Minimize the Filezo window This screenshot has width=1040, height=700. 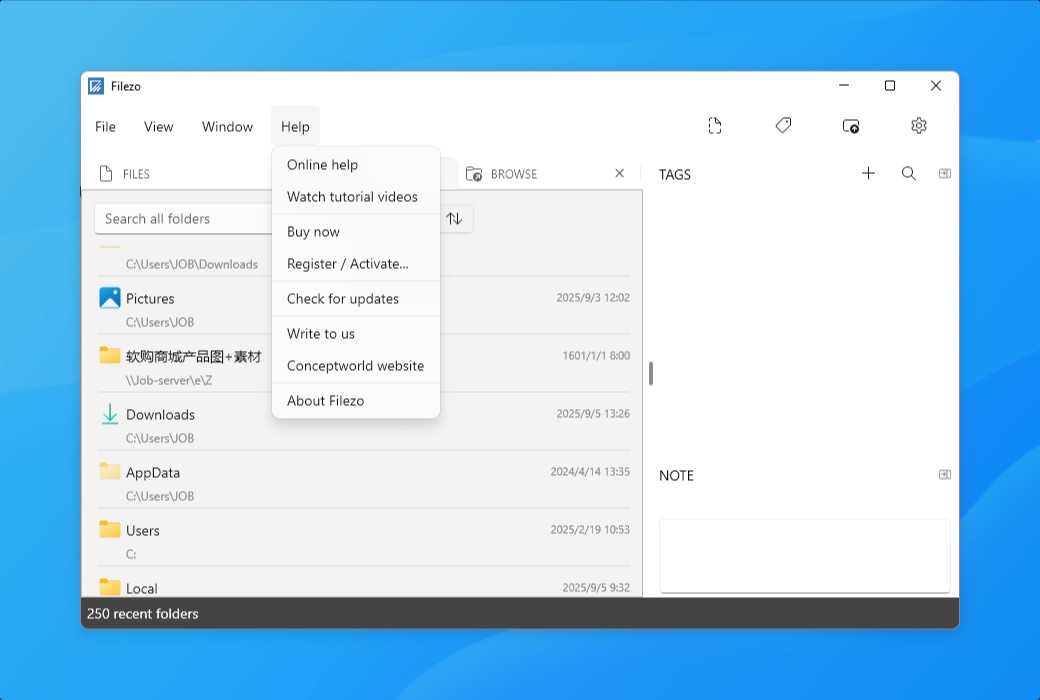(x=844, y=86)
